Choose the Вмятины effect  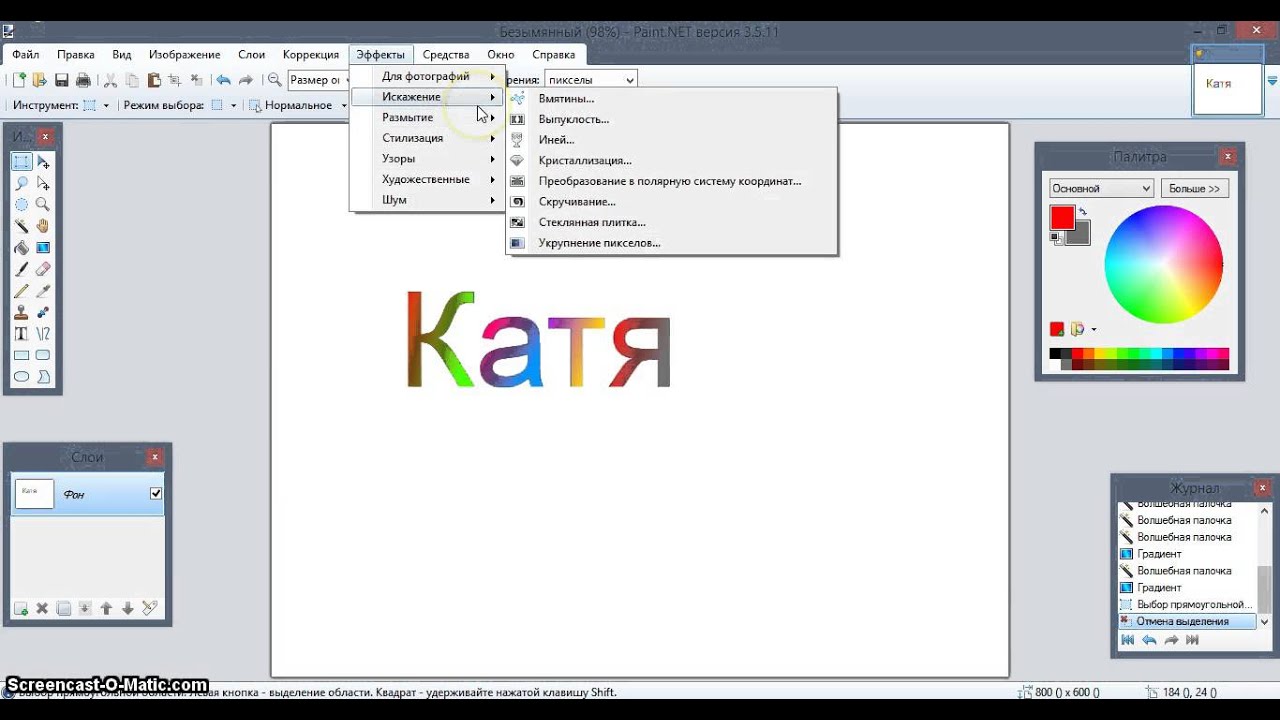pyautogui.click(x=672, y=98)
